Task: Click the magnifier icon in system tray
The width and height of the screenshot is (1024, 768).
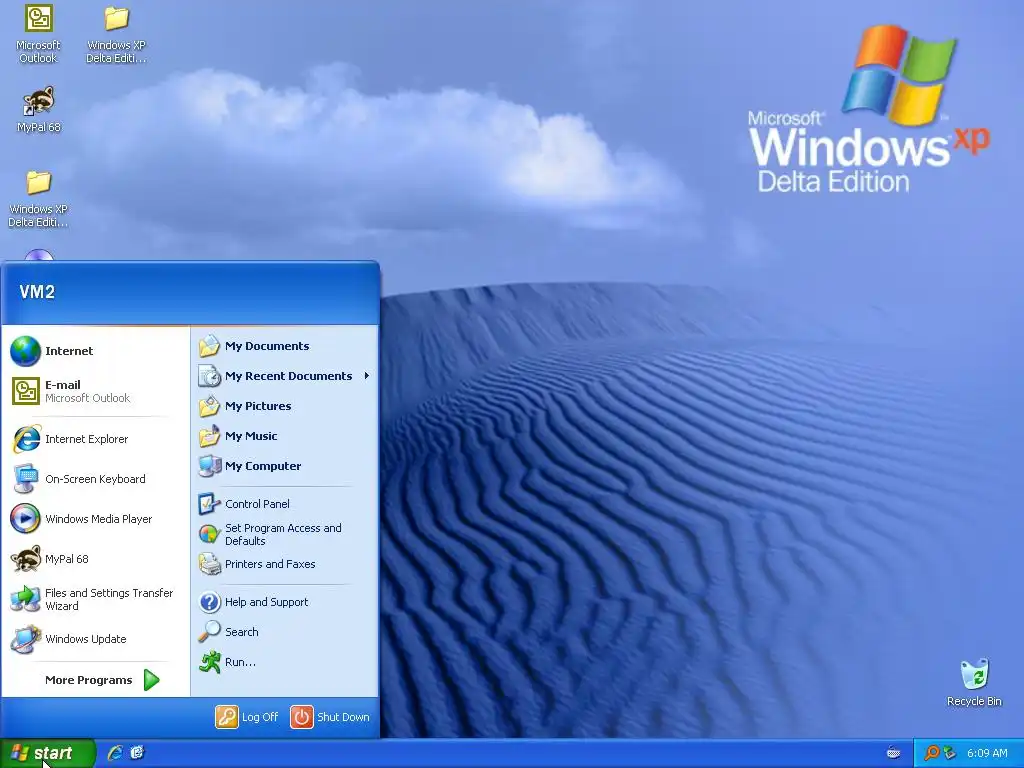Action: (x=931, y=753)
